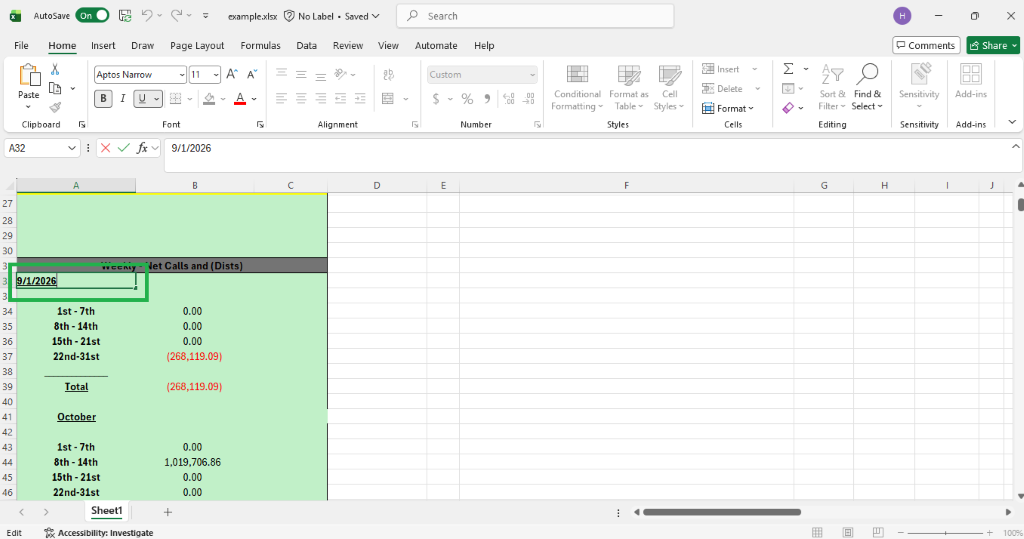Select cell with 1,019,706.86

pyautogui.click(x=194, y=462)
